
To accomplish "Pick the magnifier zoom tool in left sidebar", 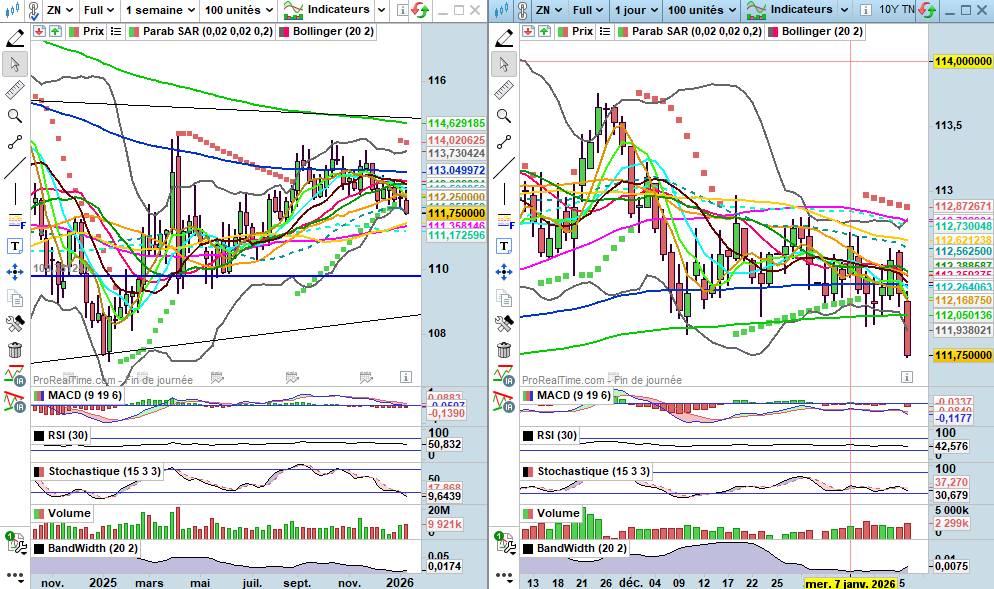I will 14,116.
